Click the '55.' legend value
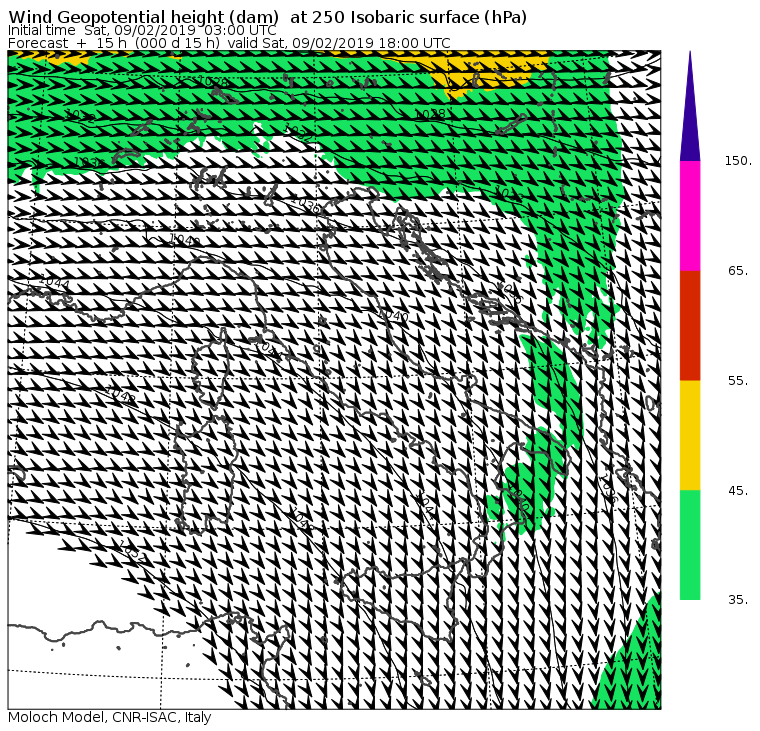760x731 pixels. (738, 381)
